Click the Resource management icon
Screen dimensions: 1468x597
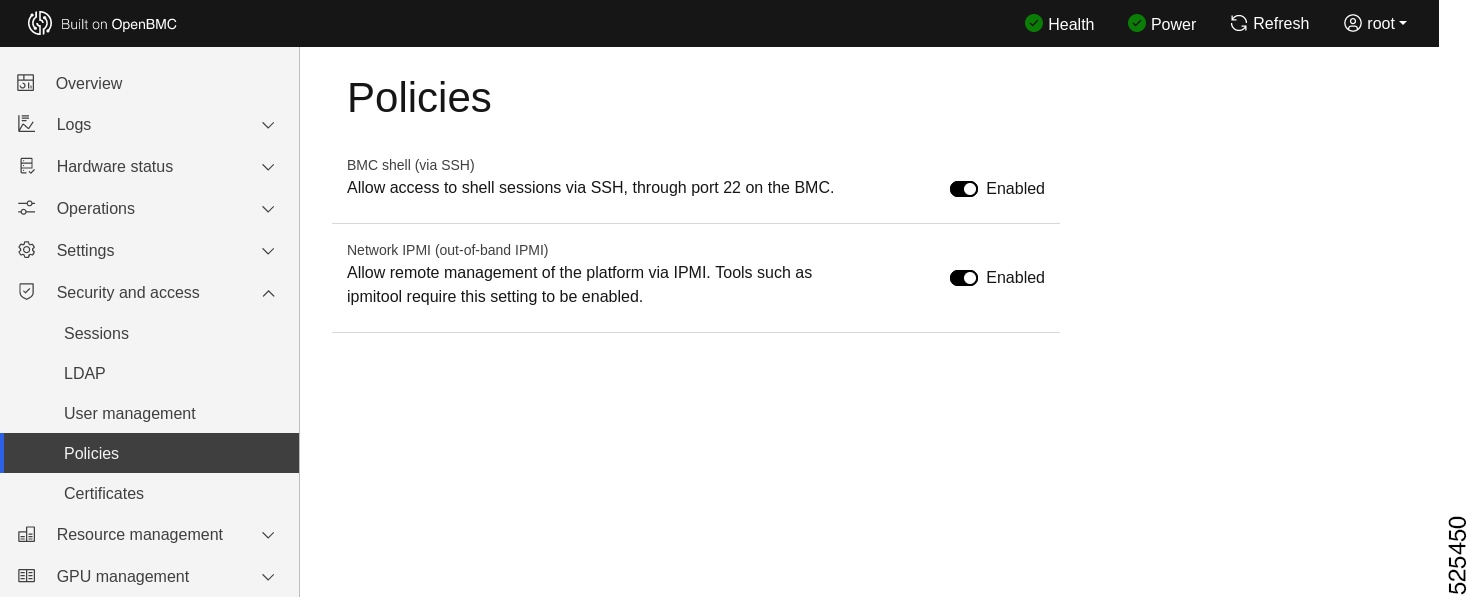click(x=26, y=534)
